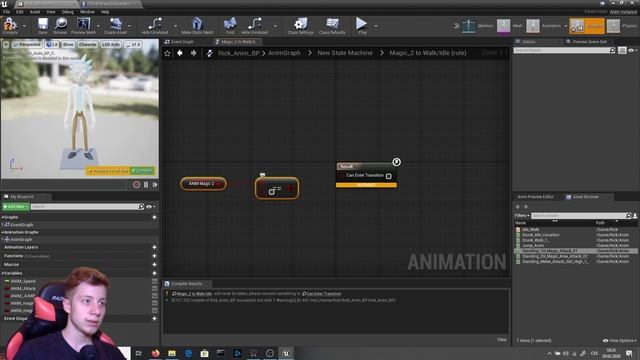
Task: Navigate back in graph history
Action: coord(180,53)
